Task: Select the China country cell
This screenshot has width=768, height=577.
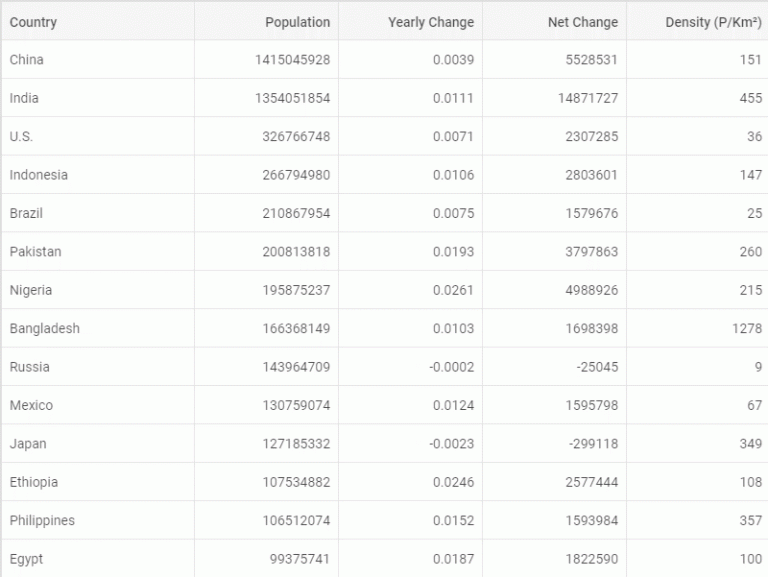Action: pyautogui.click(x=98, y=59)
